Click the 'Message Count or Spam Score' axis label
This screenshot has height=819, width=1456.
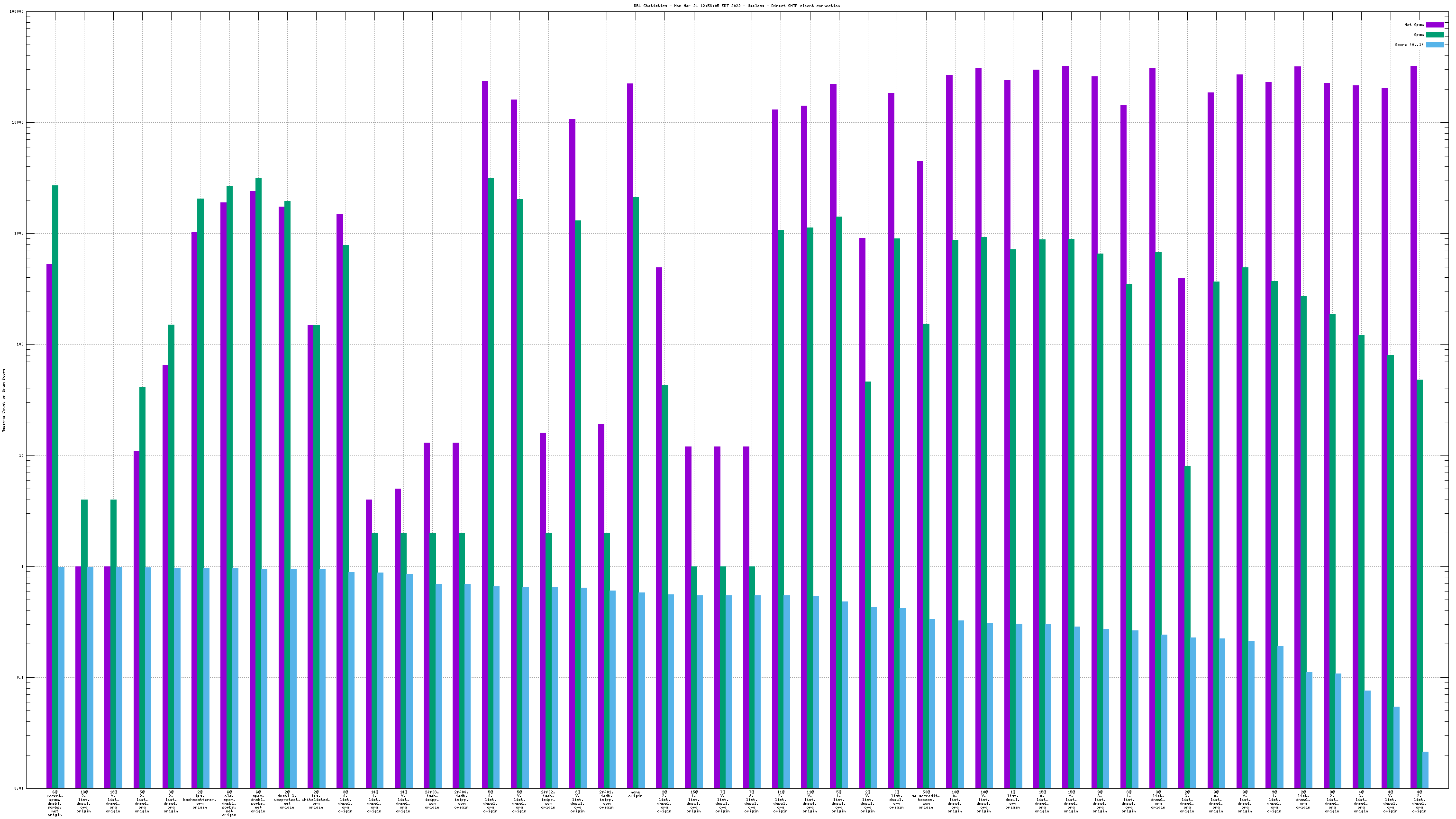click(x=3, y=400)
